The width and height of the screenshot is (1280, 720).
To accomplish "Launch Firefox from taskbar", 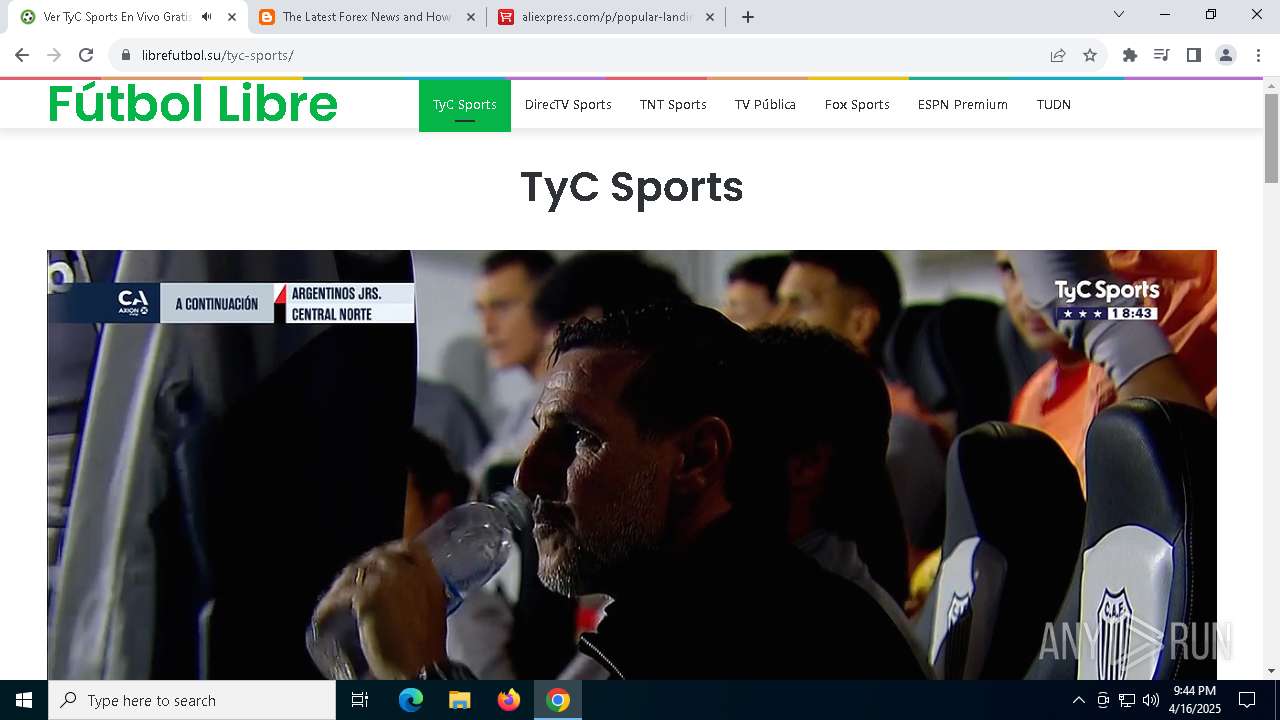I will tap(509, 700).
